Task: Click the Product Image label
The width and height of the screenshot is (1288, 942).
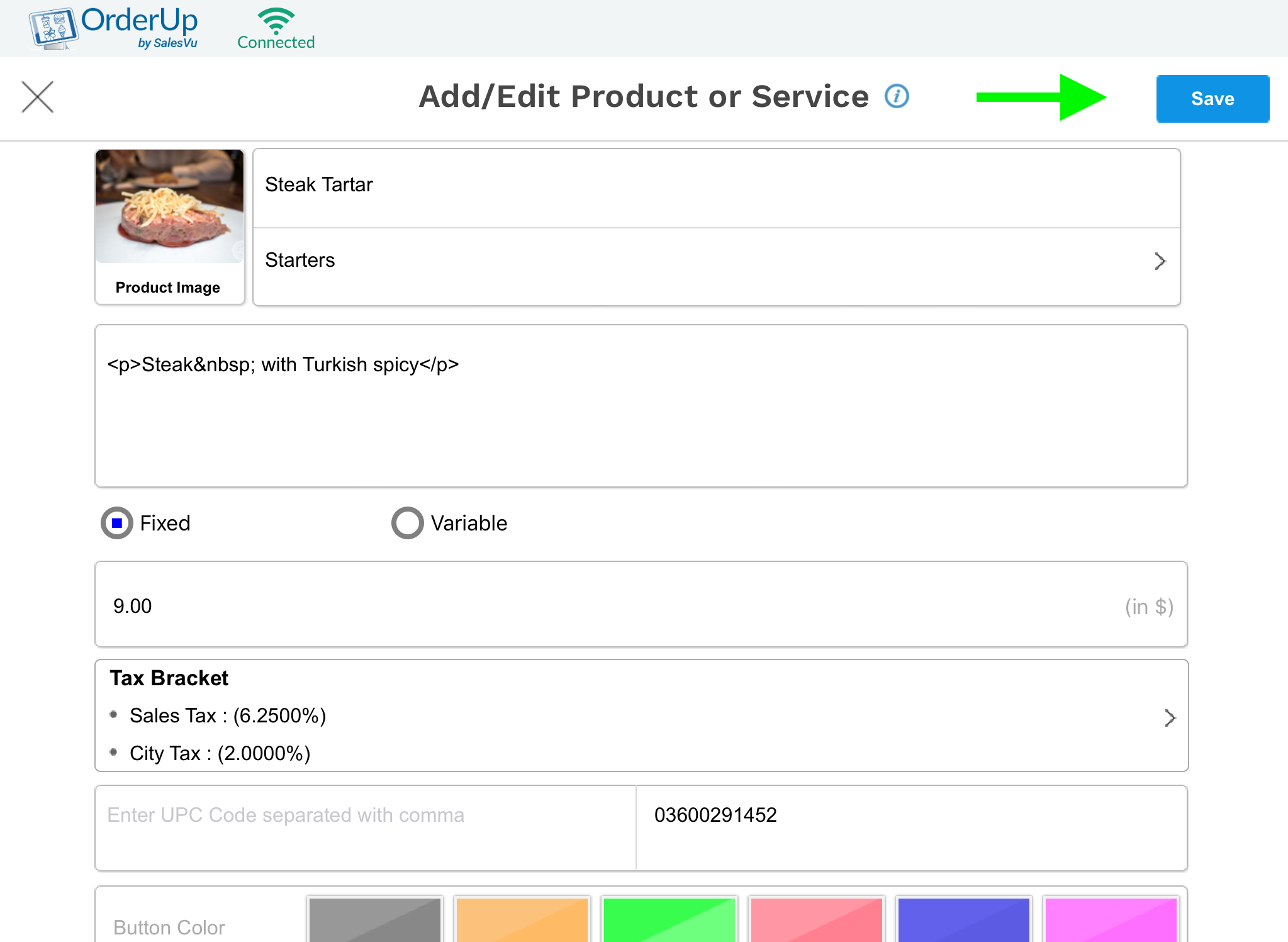Action: tap(168, 288)
